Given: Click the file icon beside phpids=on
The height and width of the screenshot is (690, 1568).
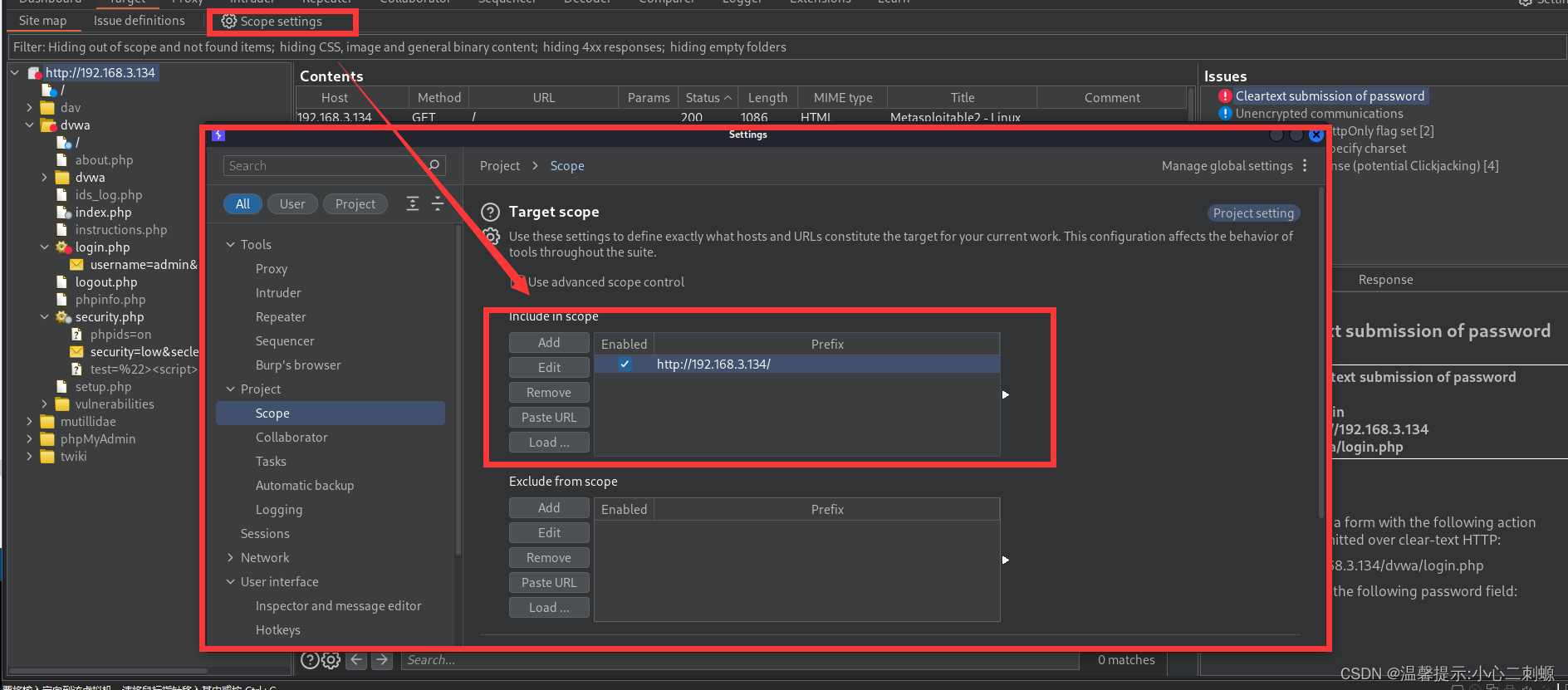Looking at the screenshot, I should (x=76, y=335).
